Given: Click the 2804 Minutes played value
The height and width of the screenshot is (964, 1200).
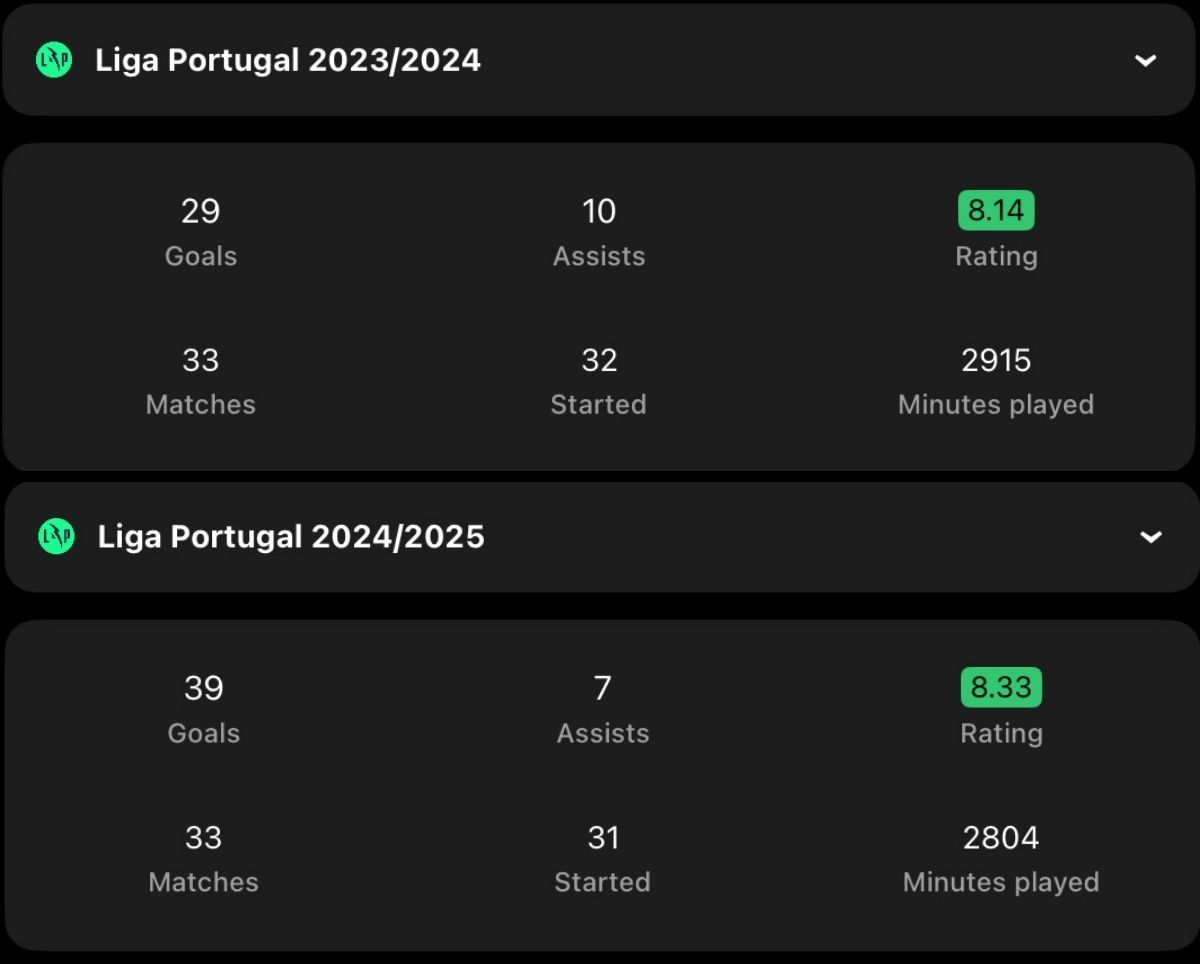Looking at the screenshot, I should coord(1001,837).
